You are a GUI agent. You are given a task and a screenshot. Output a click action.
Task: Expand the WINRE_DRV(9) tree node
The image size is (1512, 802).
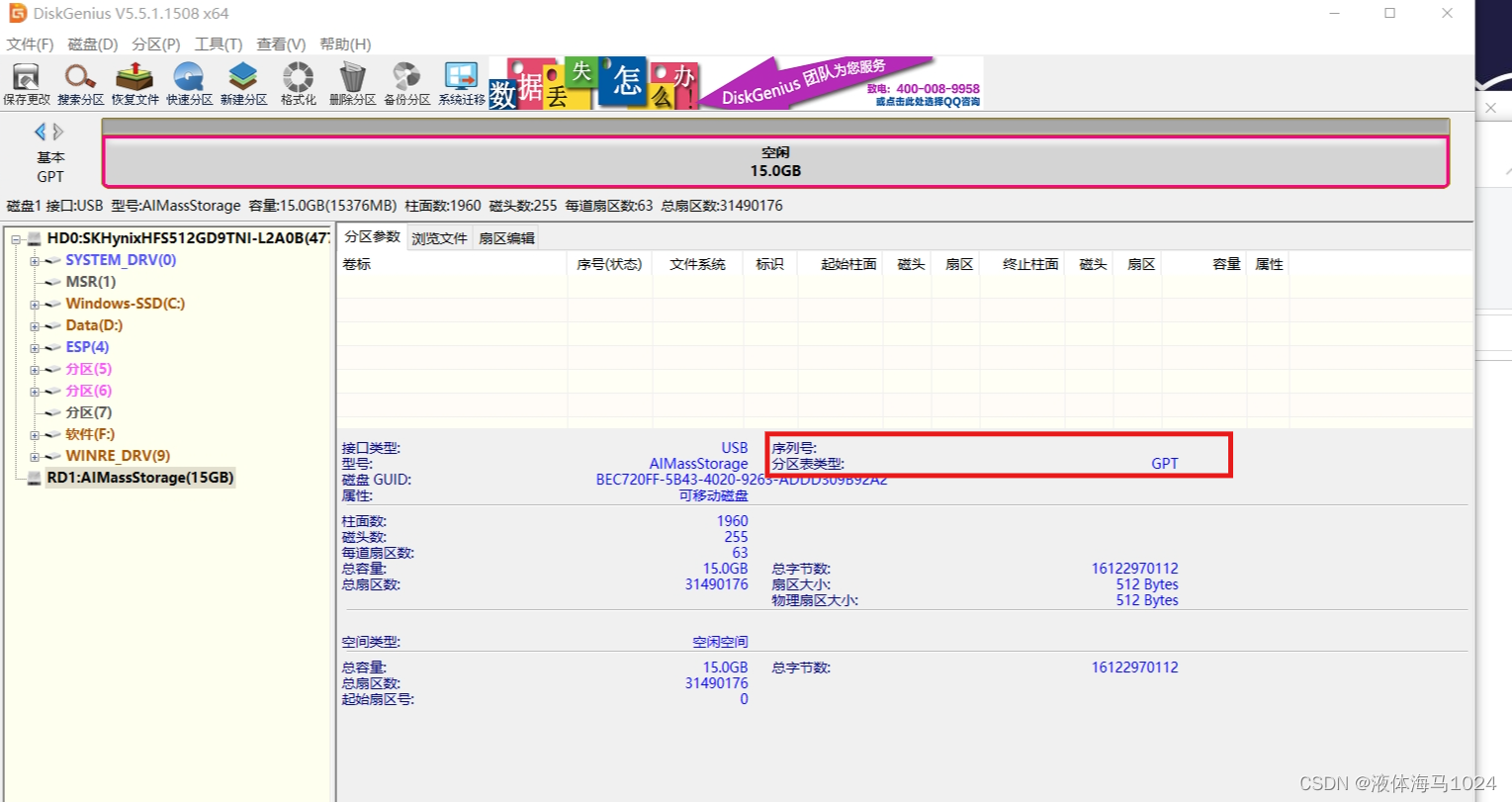pyautogui.click(x=35, y=457)
